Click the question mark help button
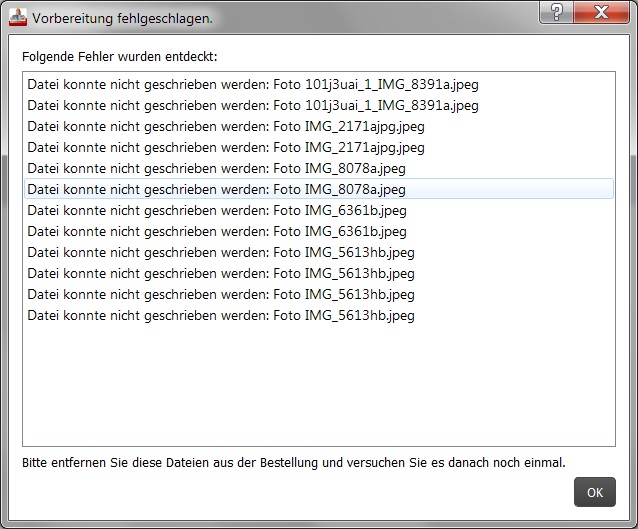638x529 pixels. [556, 12]
